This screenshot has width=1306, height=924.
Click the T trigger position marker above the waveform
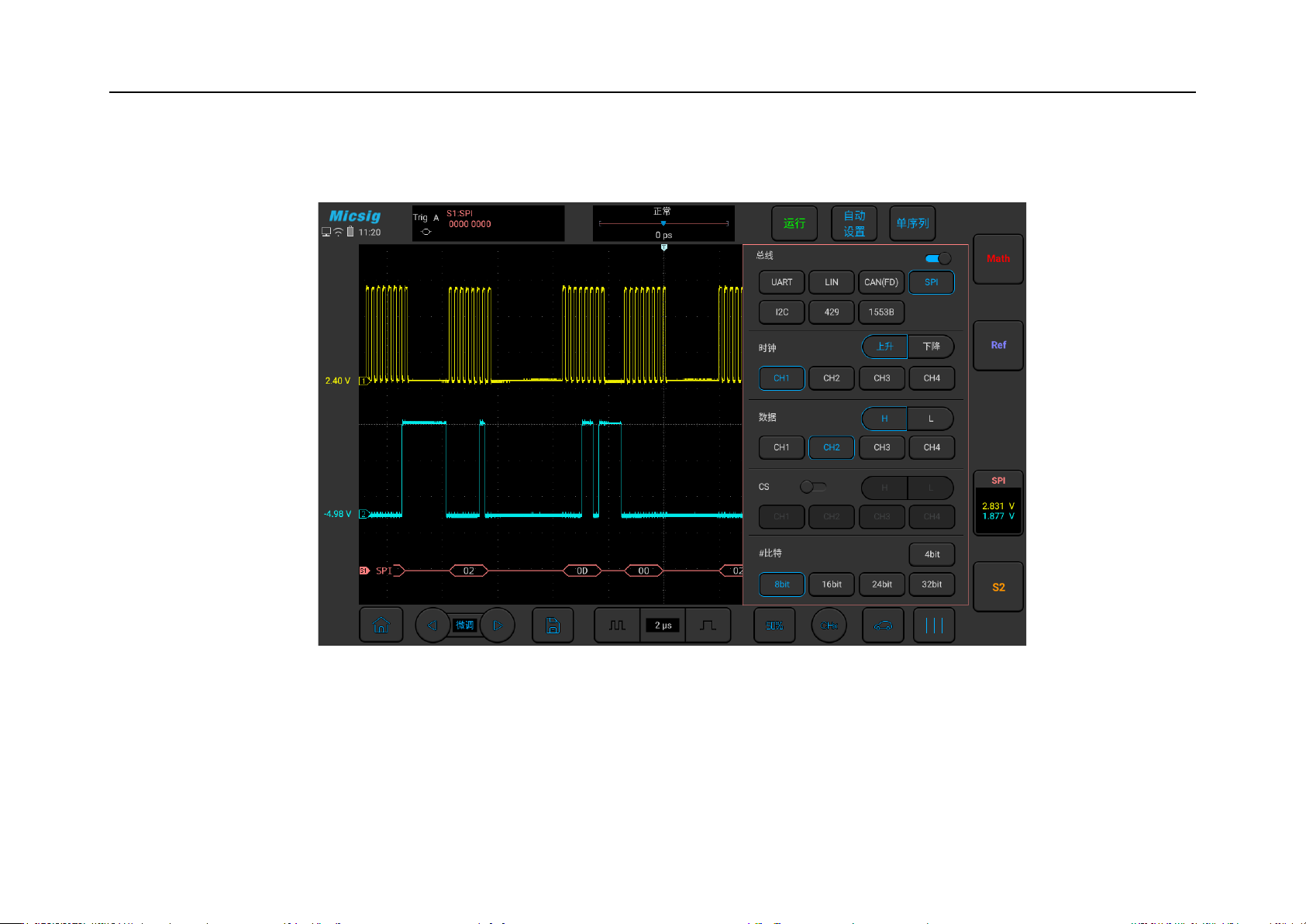663,247
